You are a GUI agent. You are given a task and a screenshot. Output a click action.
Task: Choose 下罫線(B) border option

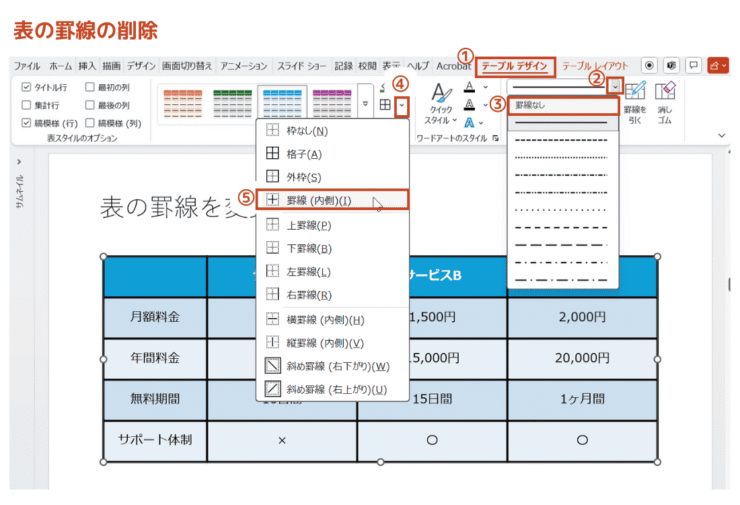pos(332,248)
